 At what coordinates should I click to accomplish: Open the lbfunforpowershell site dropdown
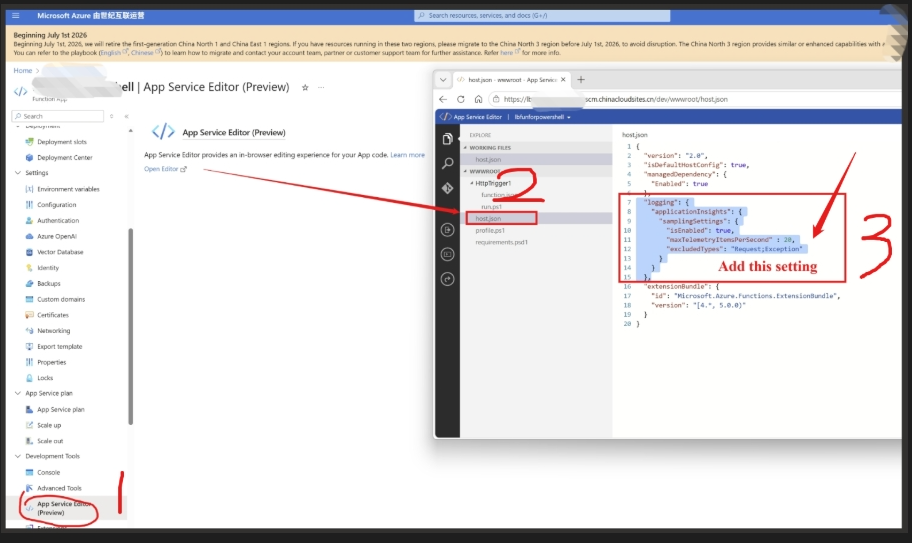[x=542, y=117]
